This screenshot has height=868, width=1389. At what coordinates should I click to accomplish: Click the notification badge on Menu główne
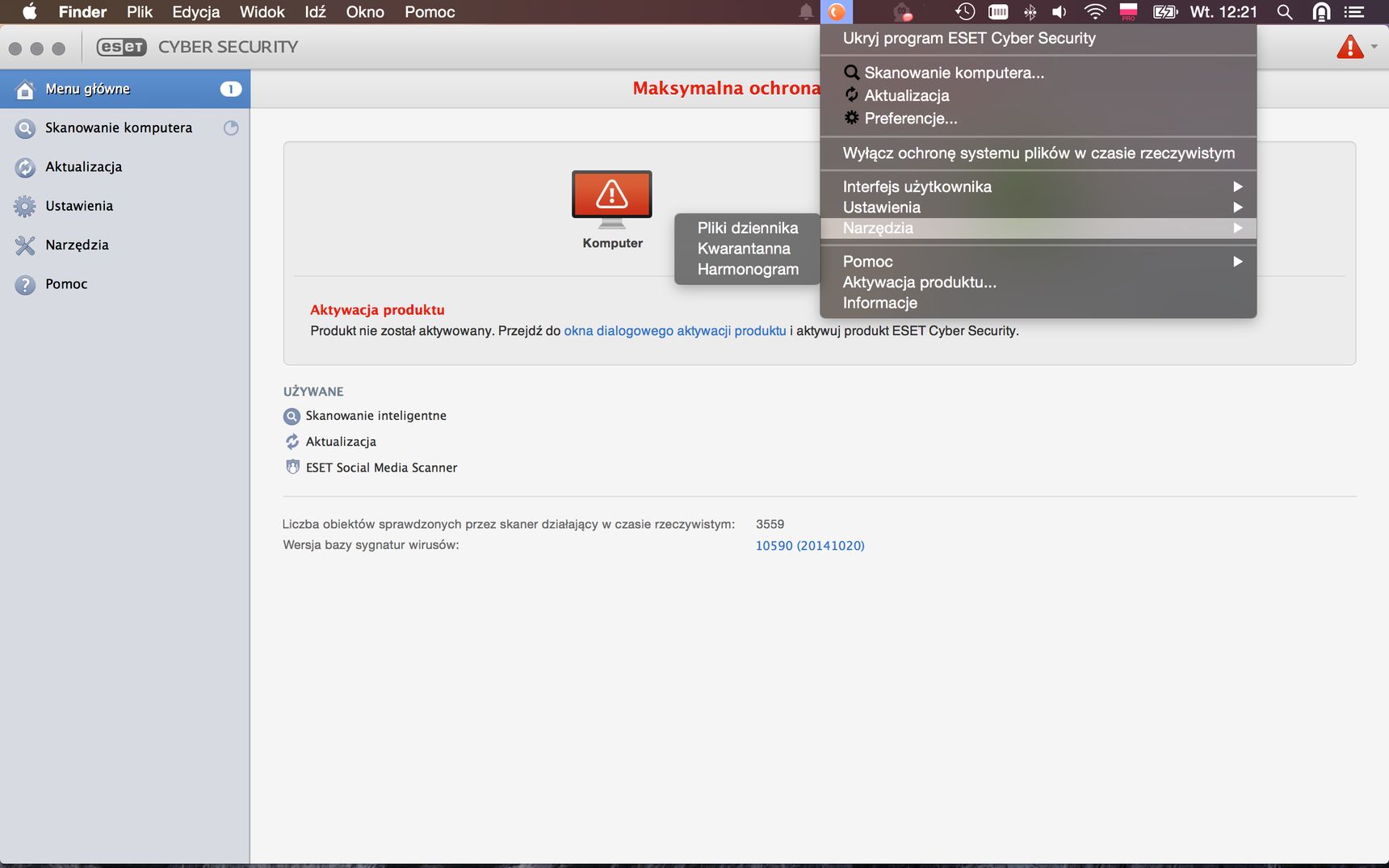coord(231,89)
